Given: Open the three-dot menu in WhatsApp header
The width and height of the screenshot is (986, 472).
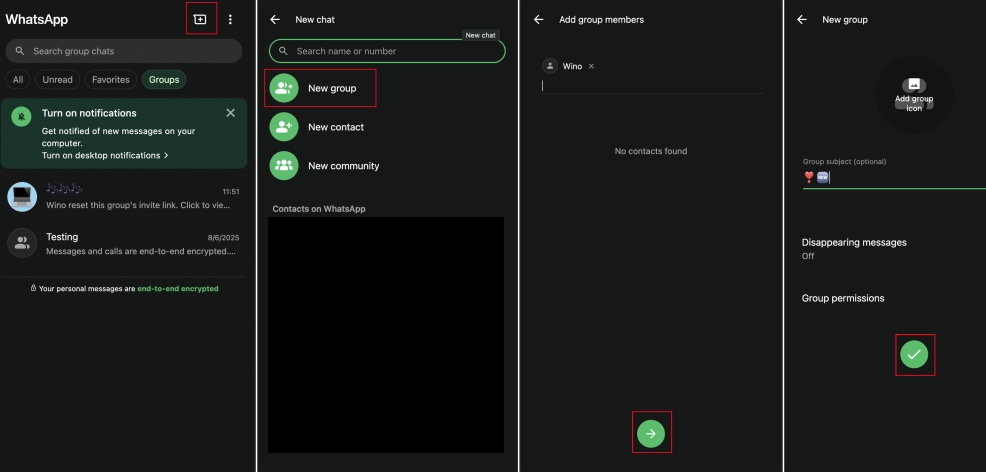Looking at the screenshot, I should (x=231, y=19).
